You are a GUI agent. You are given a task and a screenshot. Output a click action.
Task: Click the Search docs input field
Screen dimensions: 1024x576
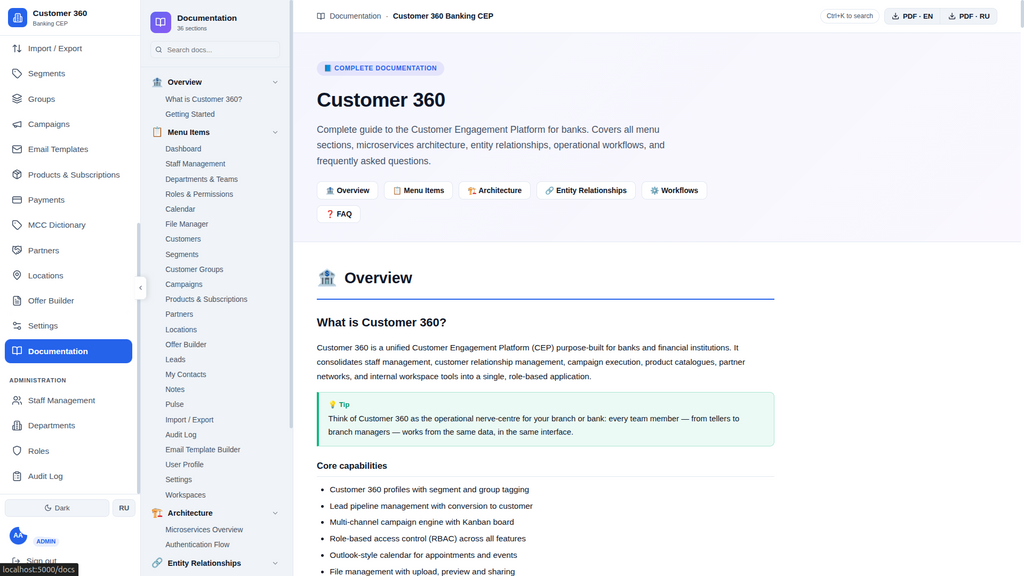(215, 50)
